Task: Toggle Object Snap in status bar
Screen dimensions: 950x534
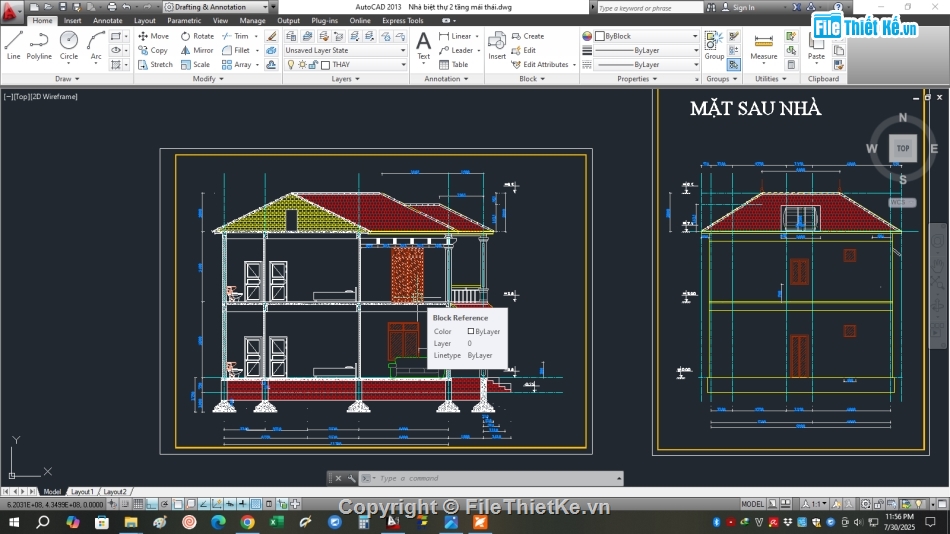Action: click(x=178, y=504)
